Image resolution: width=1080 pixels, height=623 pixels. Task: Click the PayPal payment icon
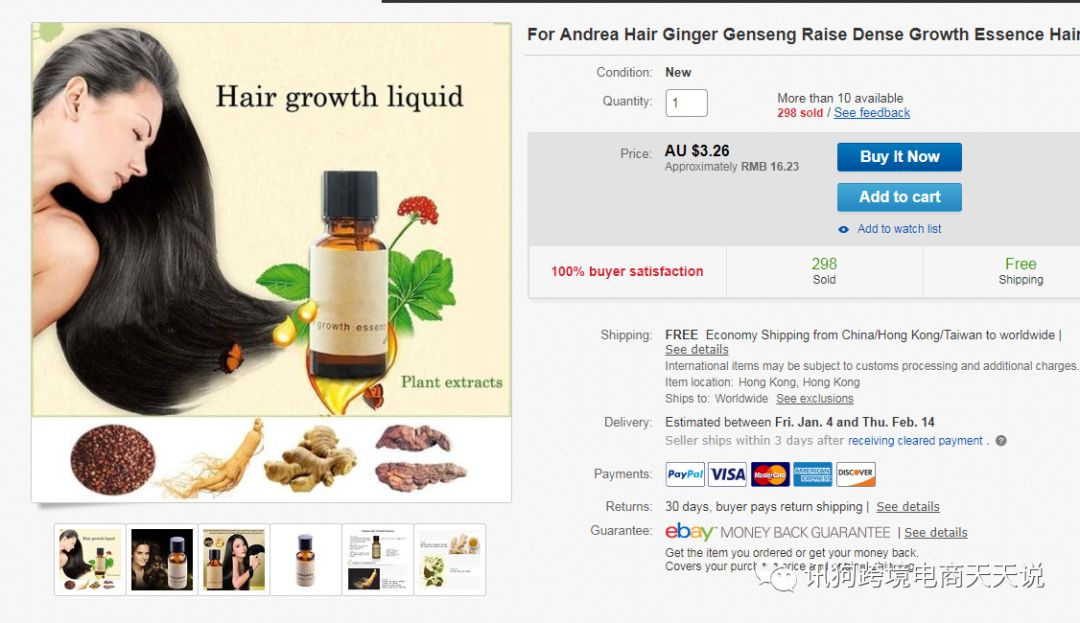pyautogui.click(x=685, y=474)
